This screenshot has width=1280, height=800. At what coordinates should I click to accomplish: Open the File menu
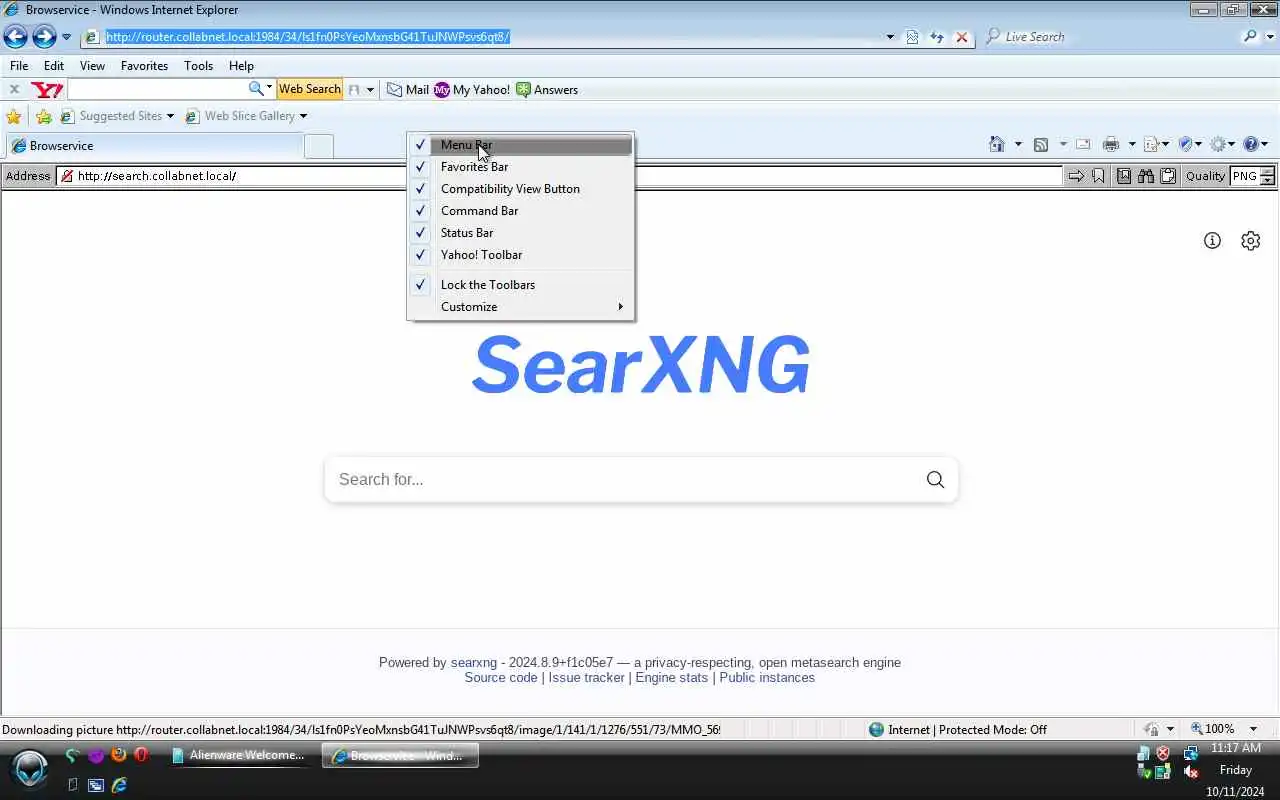tap(19, 66)
